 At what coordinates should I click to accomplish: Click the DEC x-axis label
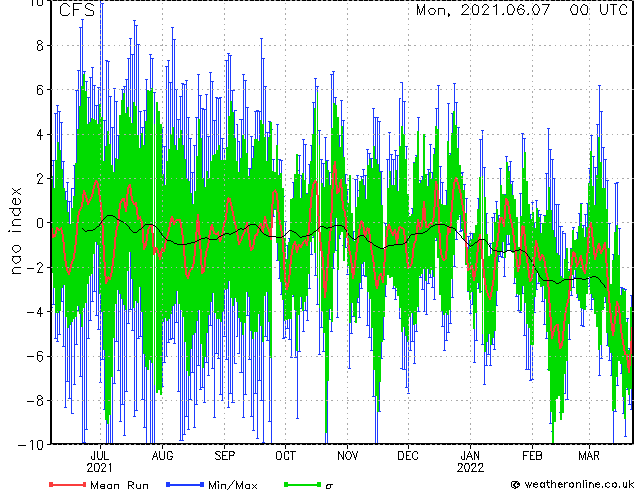pos(408,456)
